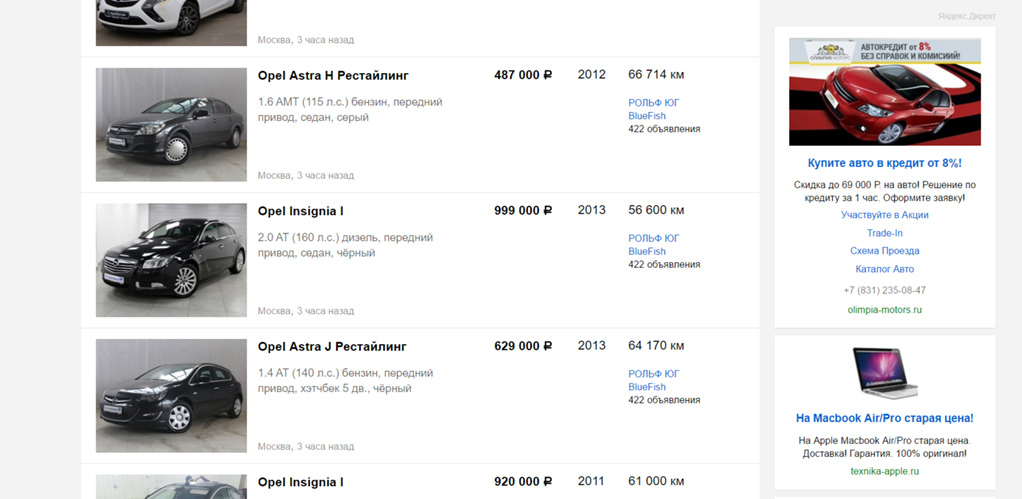Screen dimensions: 1022x499
Task: Click the 920 000 ₽ price
Action: coord(523,481)
